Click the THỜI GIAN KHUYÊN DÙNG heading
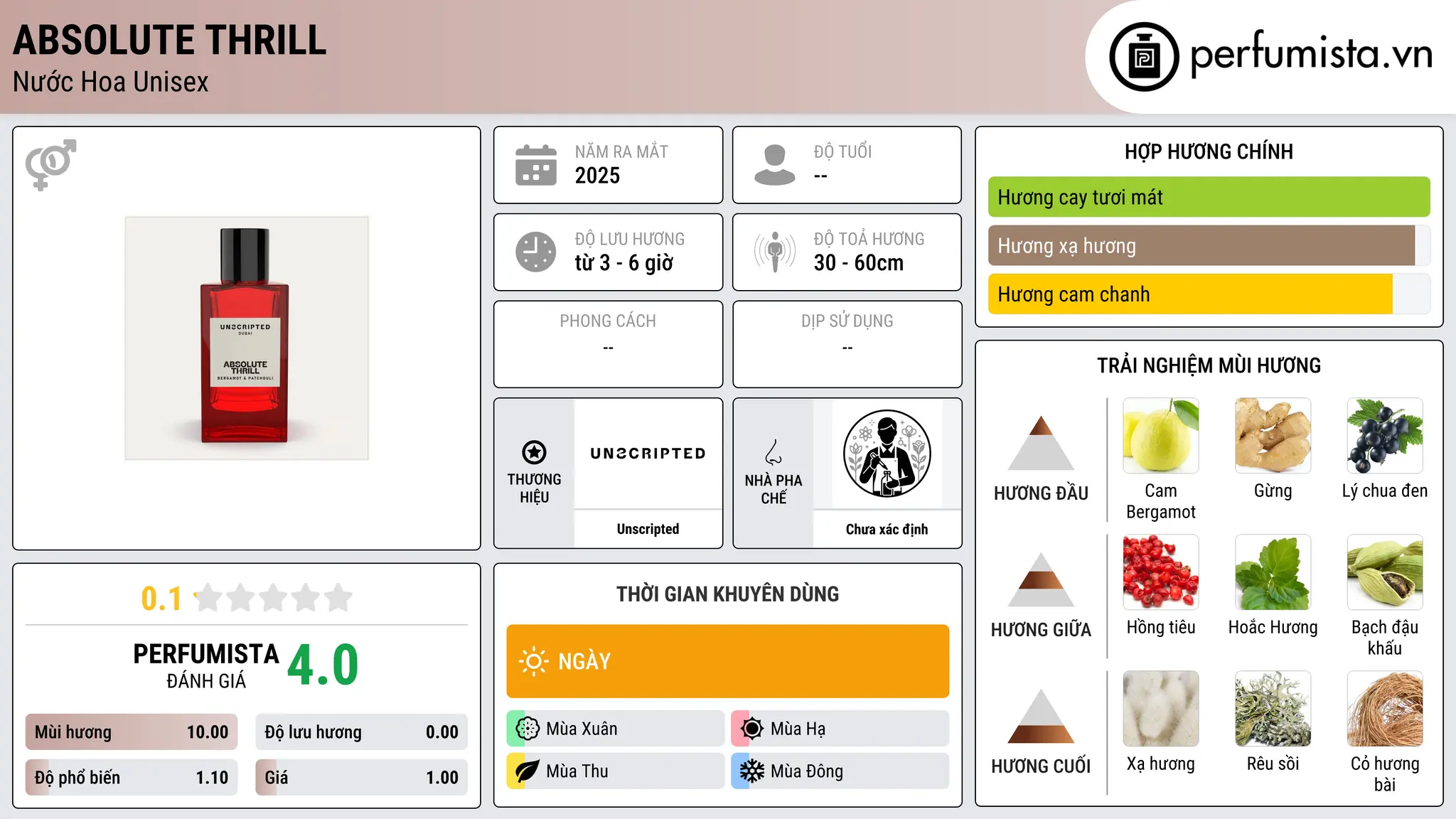The width and height of the screenshot is (1456, 819). [x=728, y=594]
